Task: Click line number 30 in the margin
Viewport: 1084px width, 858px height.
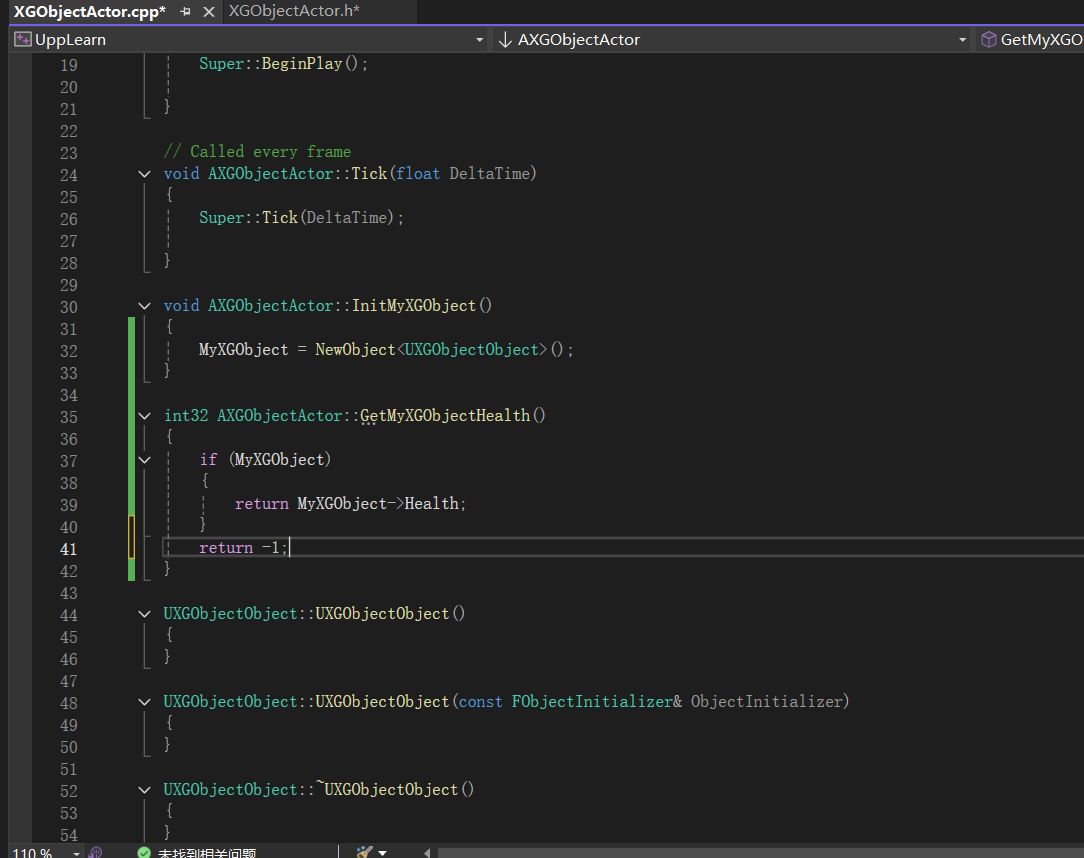Action: click(x=68, y=307)
